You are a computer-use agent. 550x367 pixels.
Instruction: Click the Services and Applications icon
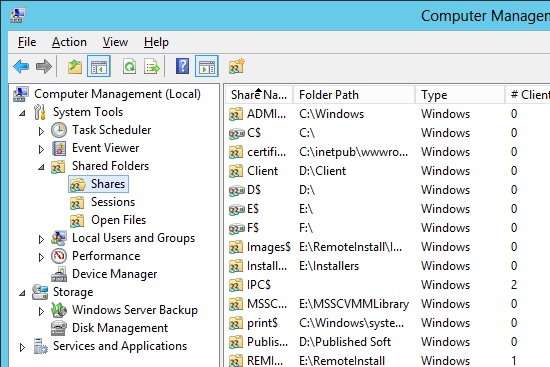(40, 346)
